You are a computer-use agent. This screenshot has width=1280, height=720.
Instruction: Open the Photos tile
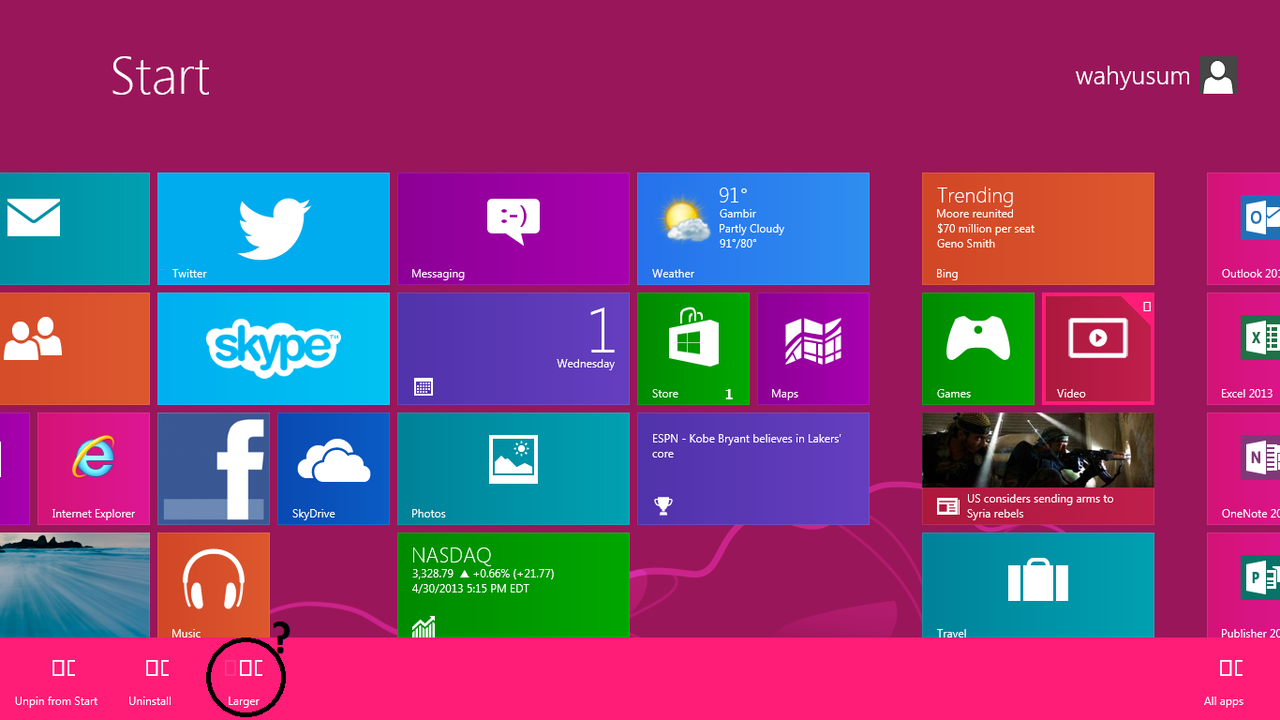[513, 469]
